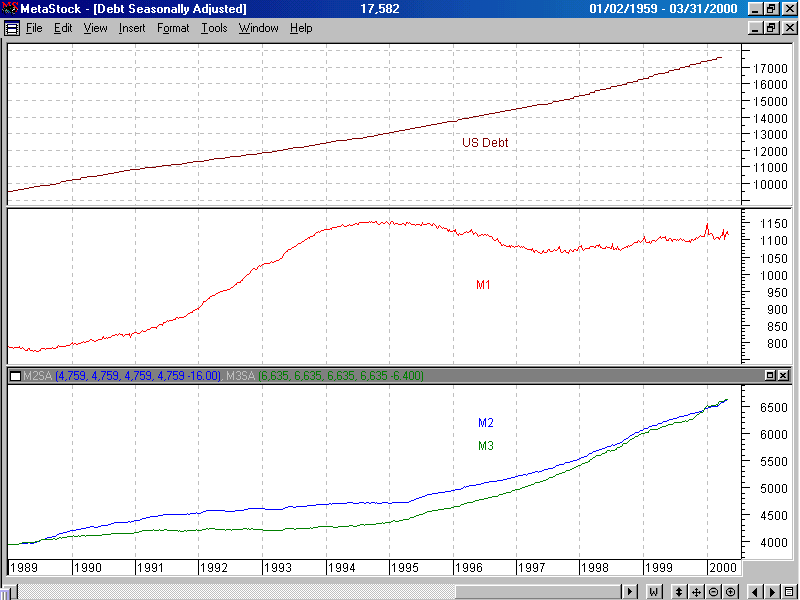Click the 1993 label on date axis
Screen dimensions: 800x600
pyautogui.click(x=278, y=567)
